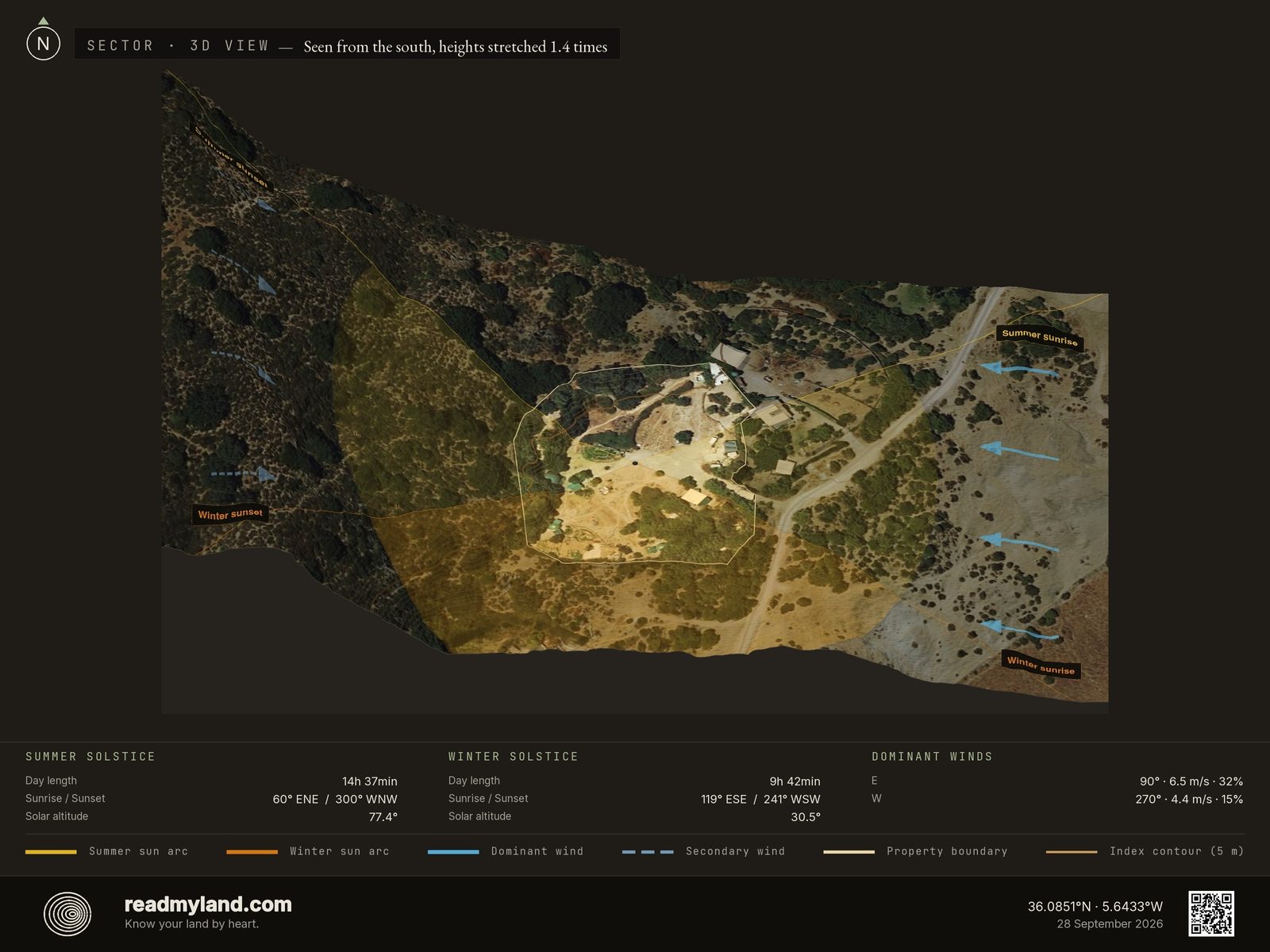1270x952 pixels.
Task: Click the SUMMER SOLSTICE heading
Action: pyautogui.click(x=90, y=757)
